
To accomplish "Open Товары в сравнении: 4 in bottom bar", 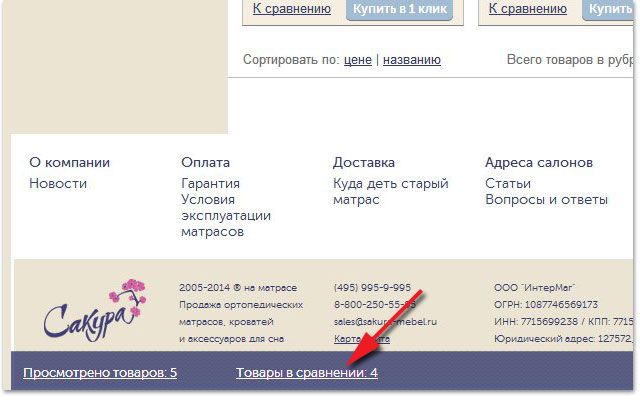I will [x=306, y=373].
